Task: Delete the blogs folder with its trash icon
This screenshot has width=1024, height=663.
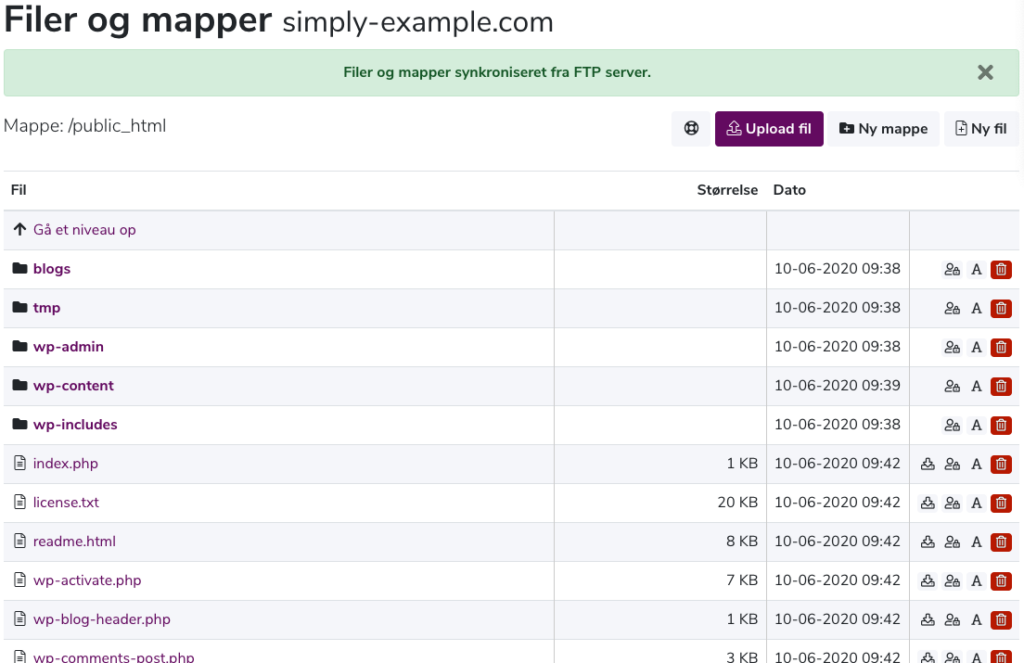Action: (x=1001, y=270)
